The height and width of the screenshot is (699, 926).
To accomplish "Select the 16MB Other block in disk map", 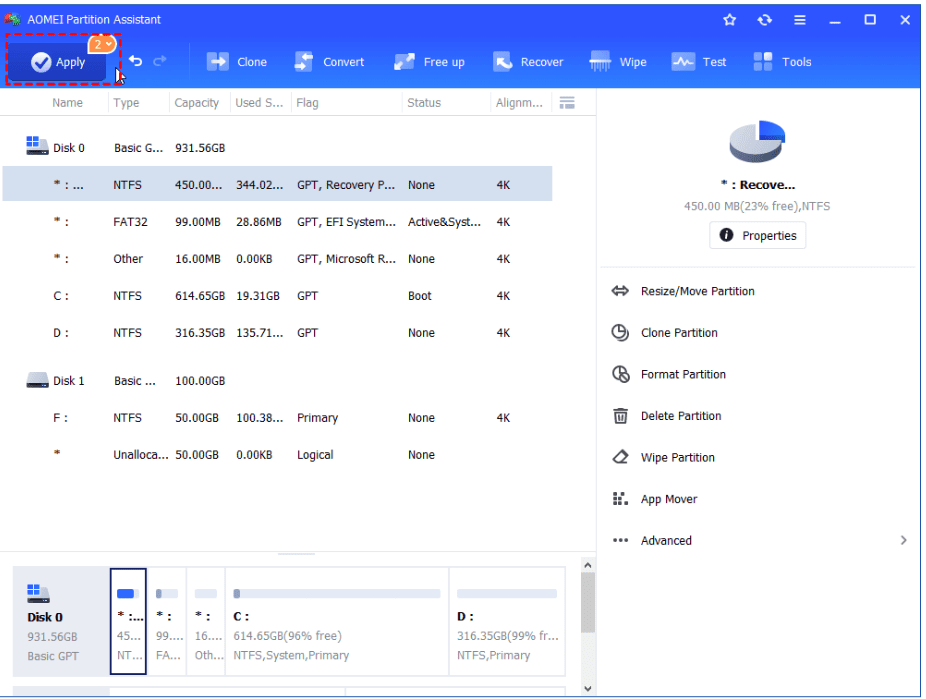I will [206, 622].
